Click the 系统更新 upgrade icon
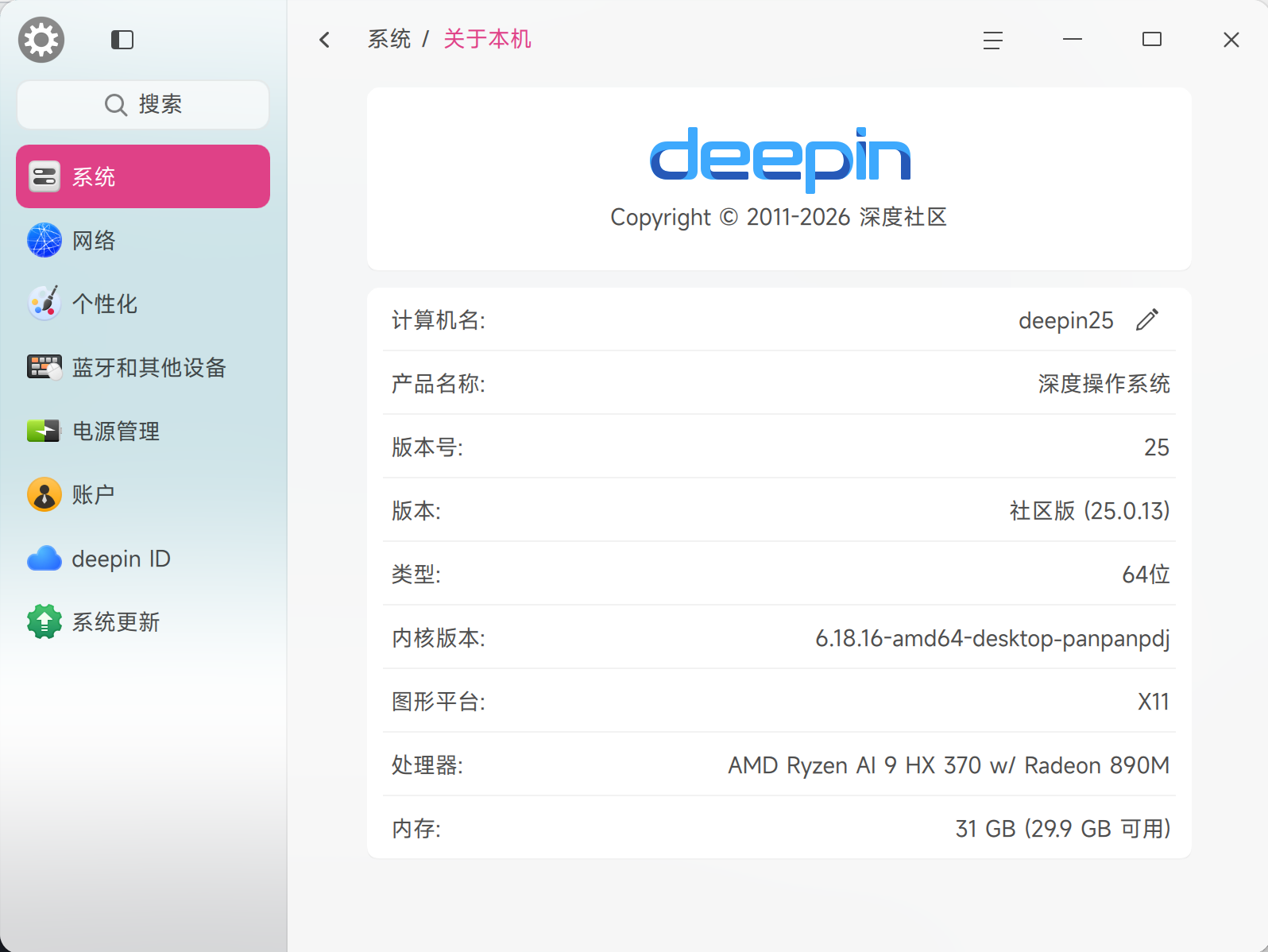 coord(44,621)
